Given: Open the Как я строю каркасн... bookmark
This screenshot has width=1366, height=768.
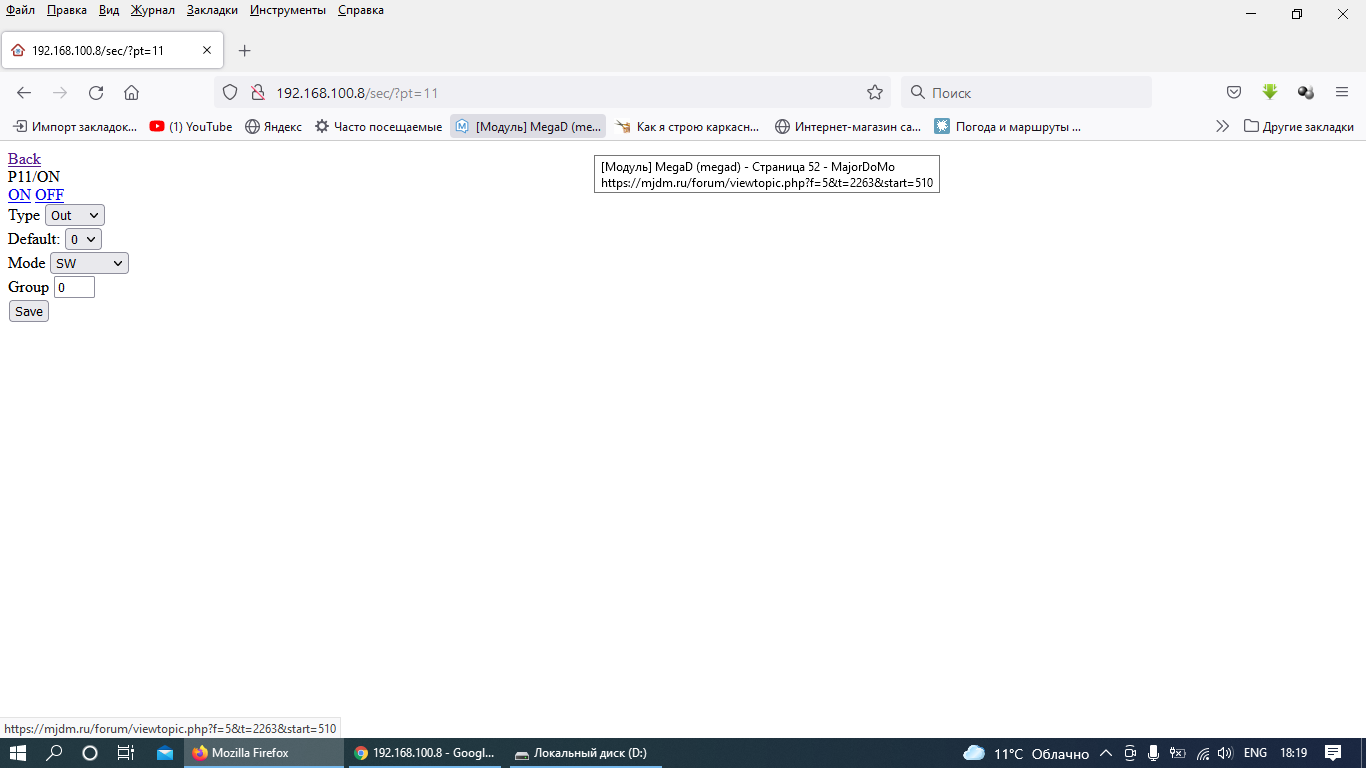Looking at the screenshot, I should tap(688, 127).
